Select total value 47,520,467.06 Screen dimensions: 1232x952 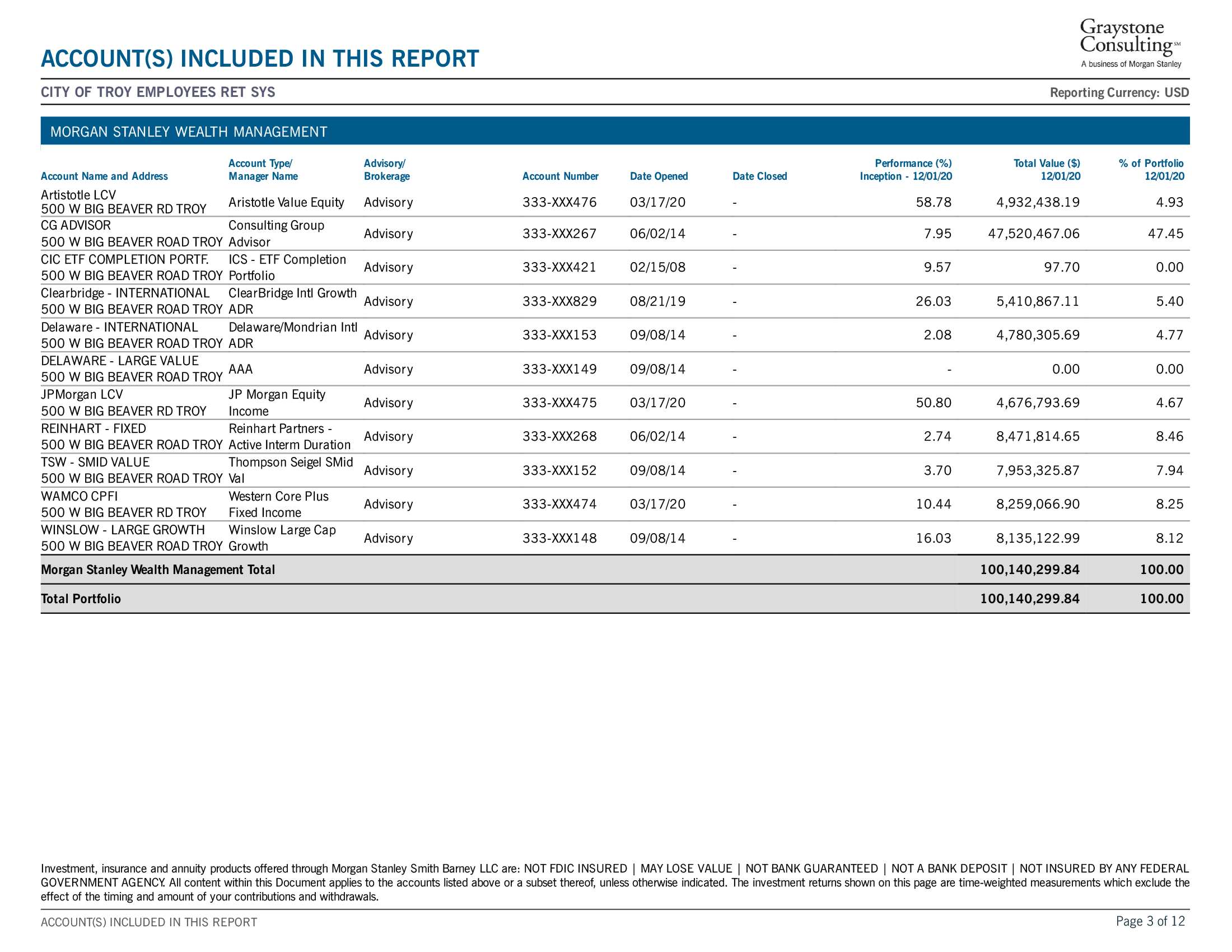coord(1033,234)
